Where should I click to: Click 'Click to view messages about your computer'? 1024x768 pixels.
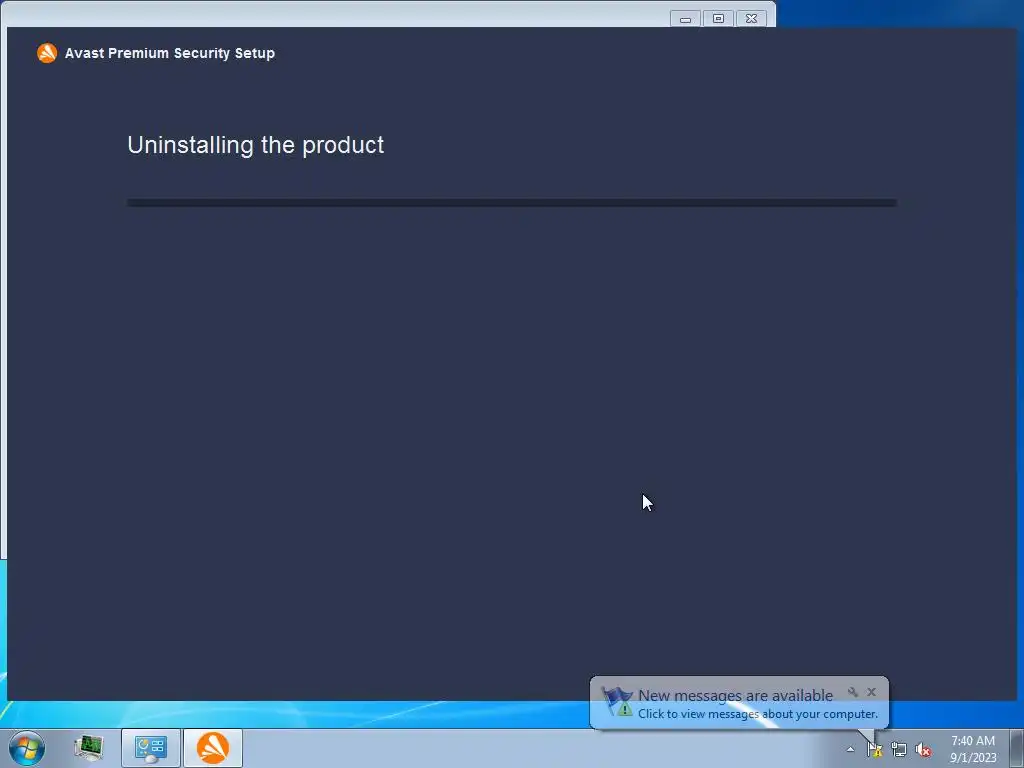click(758, 714)
